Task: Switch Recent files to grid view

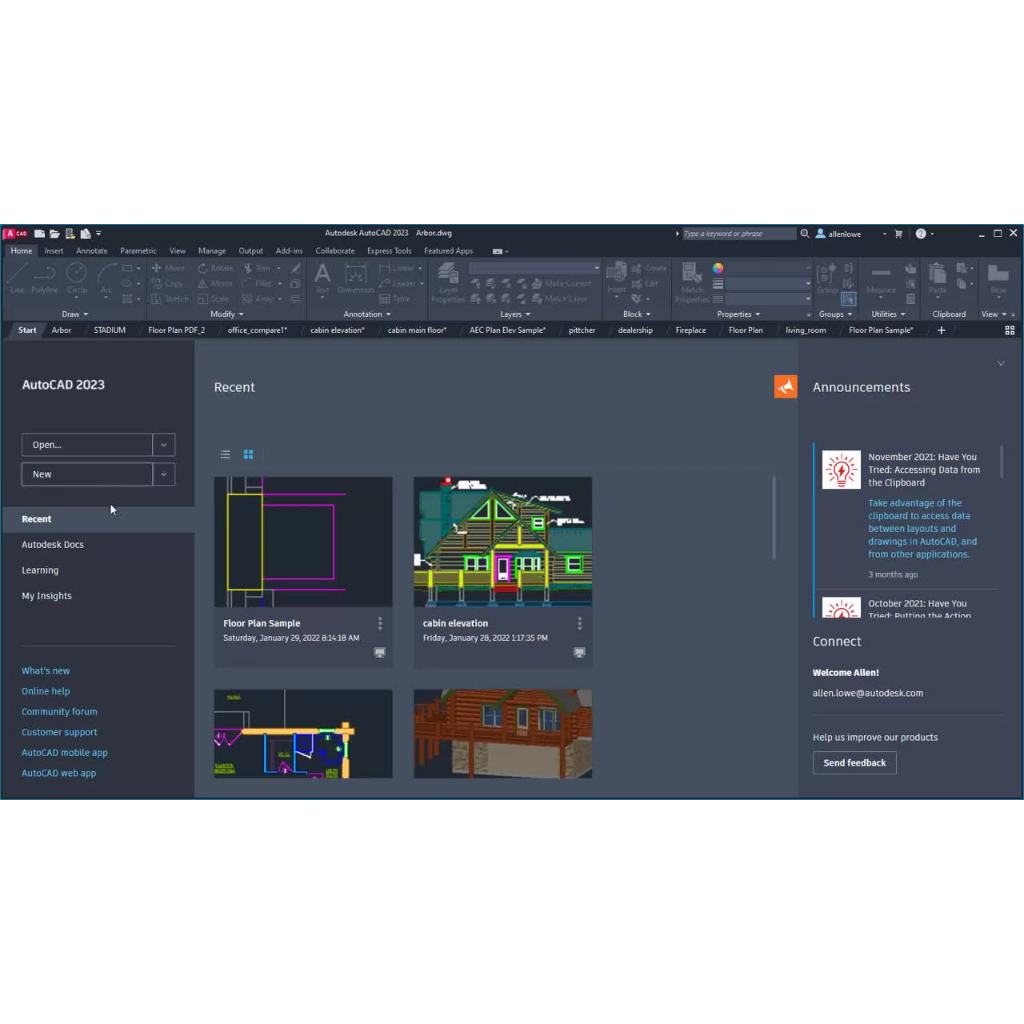Action: [248, 455]
